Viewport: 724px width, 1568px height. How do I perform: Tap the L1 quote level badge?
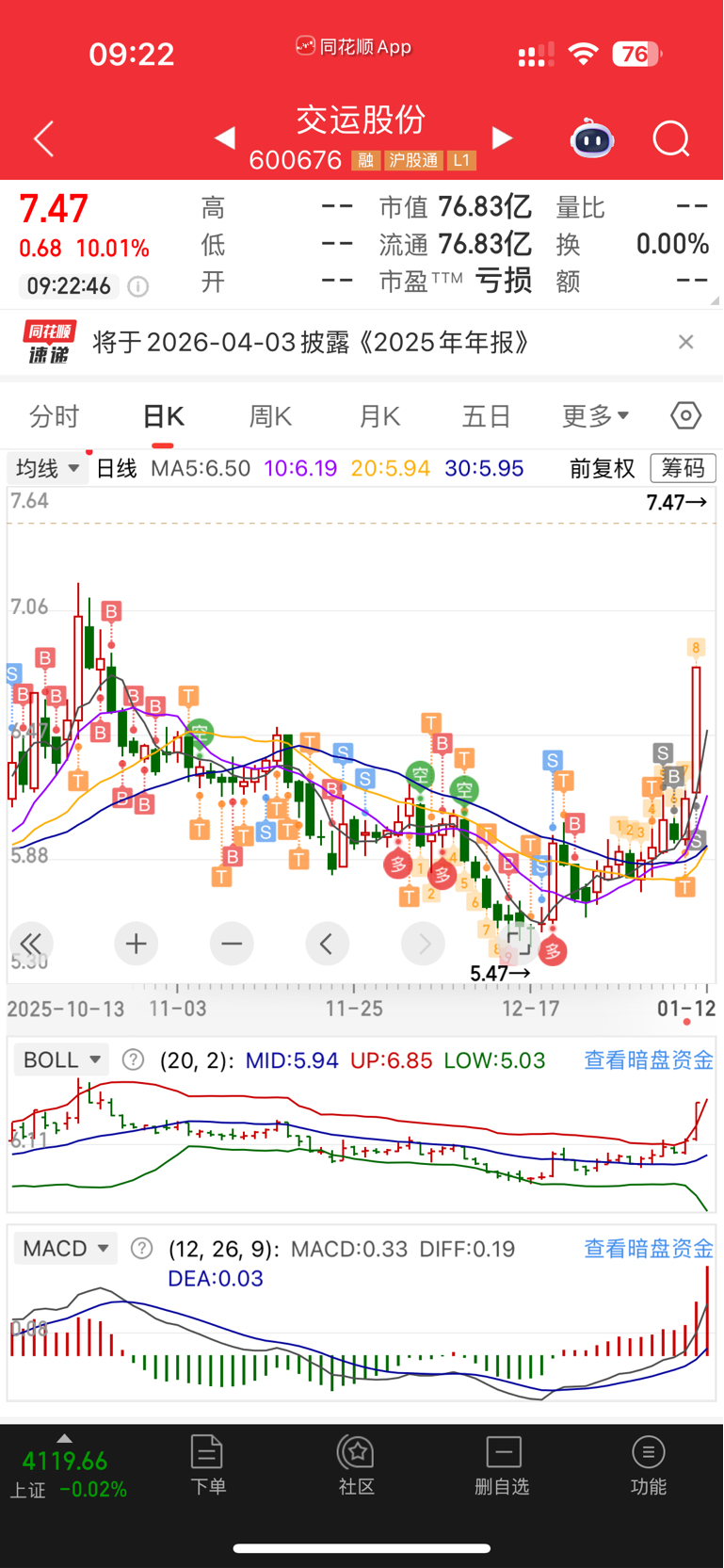point(461,161)
